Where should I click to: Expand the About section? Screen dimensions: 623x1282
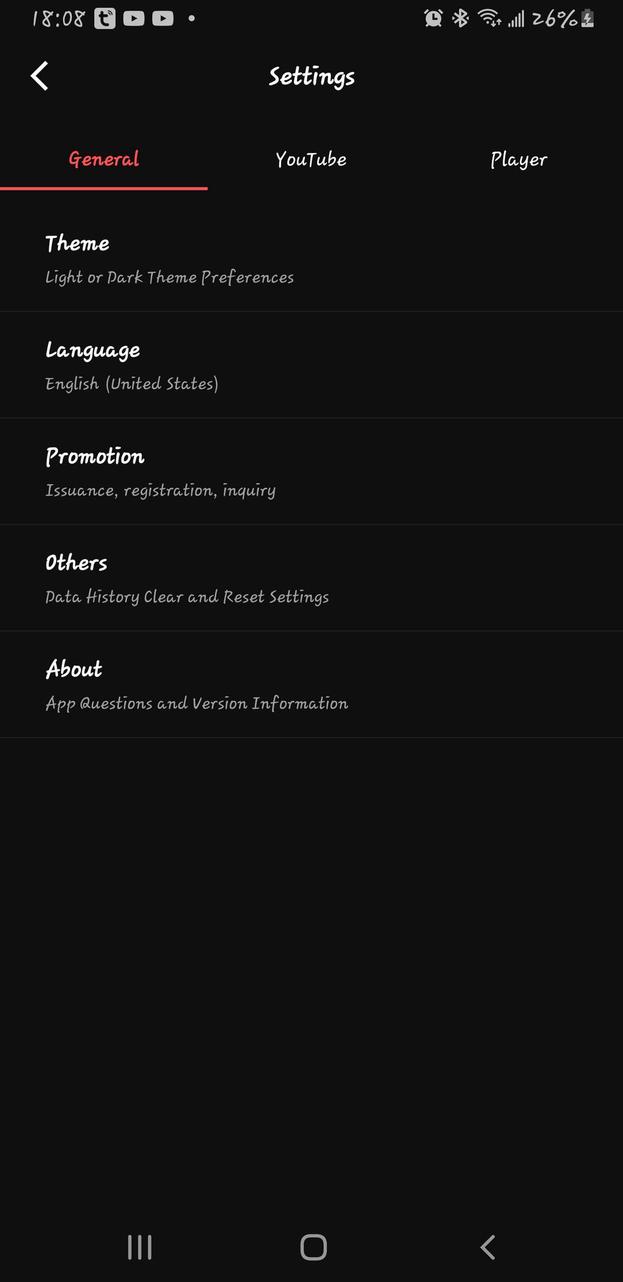tap(196, 684)
